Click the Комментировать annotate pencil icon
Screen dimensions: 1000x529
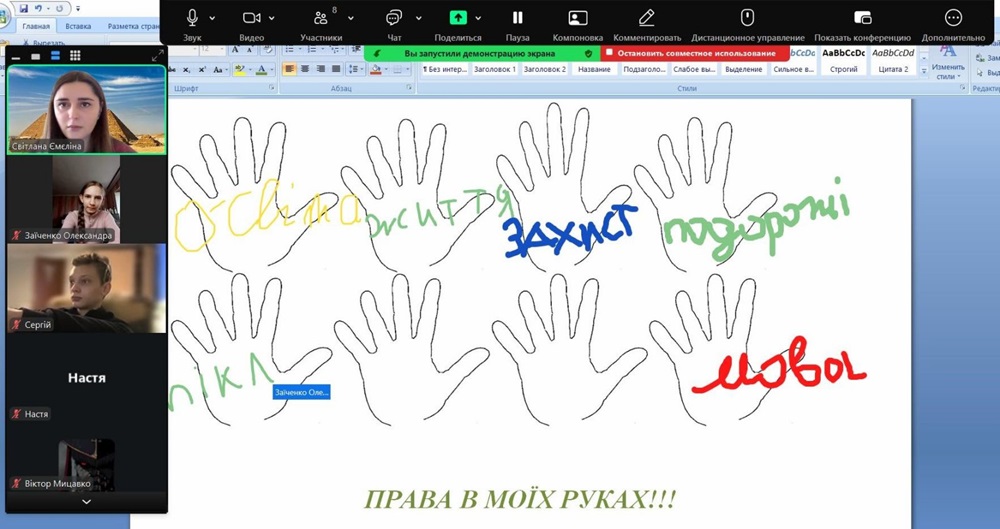coord(647,18)
